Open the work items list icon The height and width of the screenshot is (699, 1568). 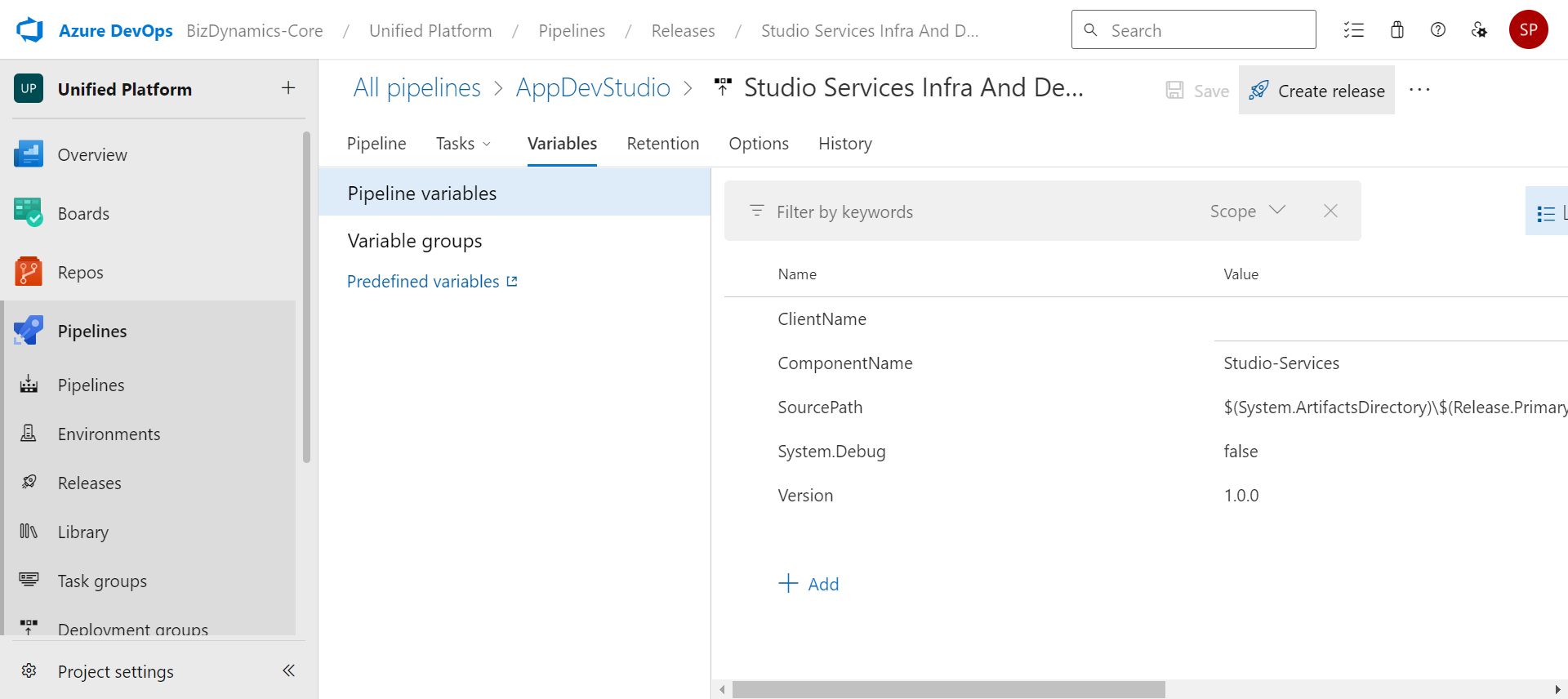tap(1354, 30)
